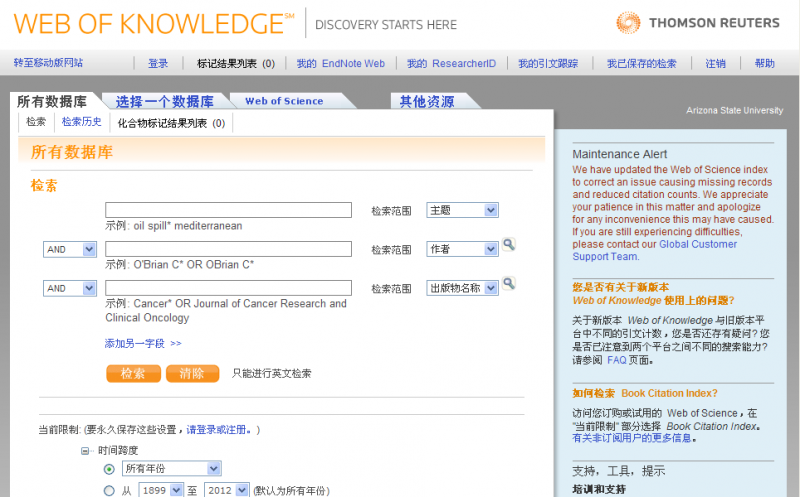This screenshot has height=497, width=800.
Task: Click the 培训和支持 heading
Action: point(599,489)
